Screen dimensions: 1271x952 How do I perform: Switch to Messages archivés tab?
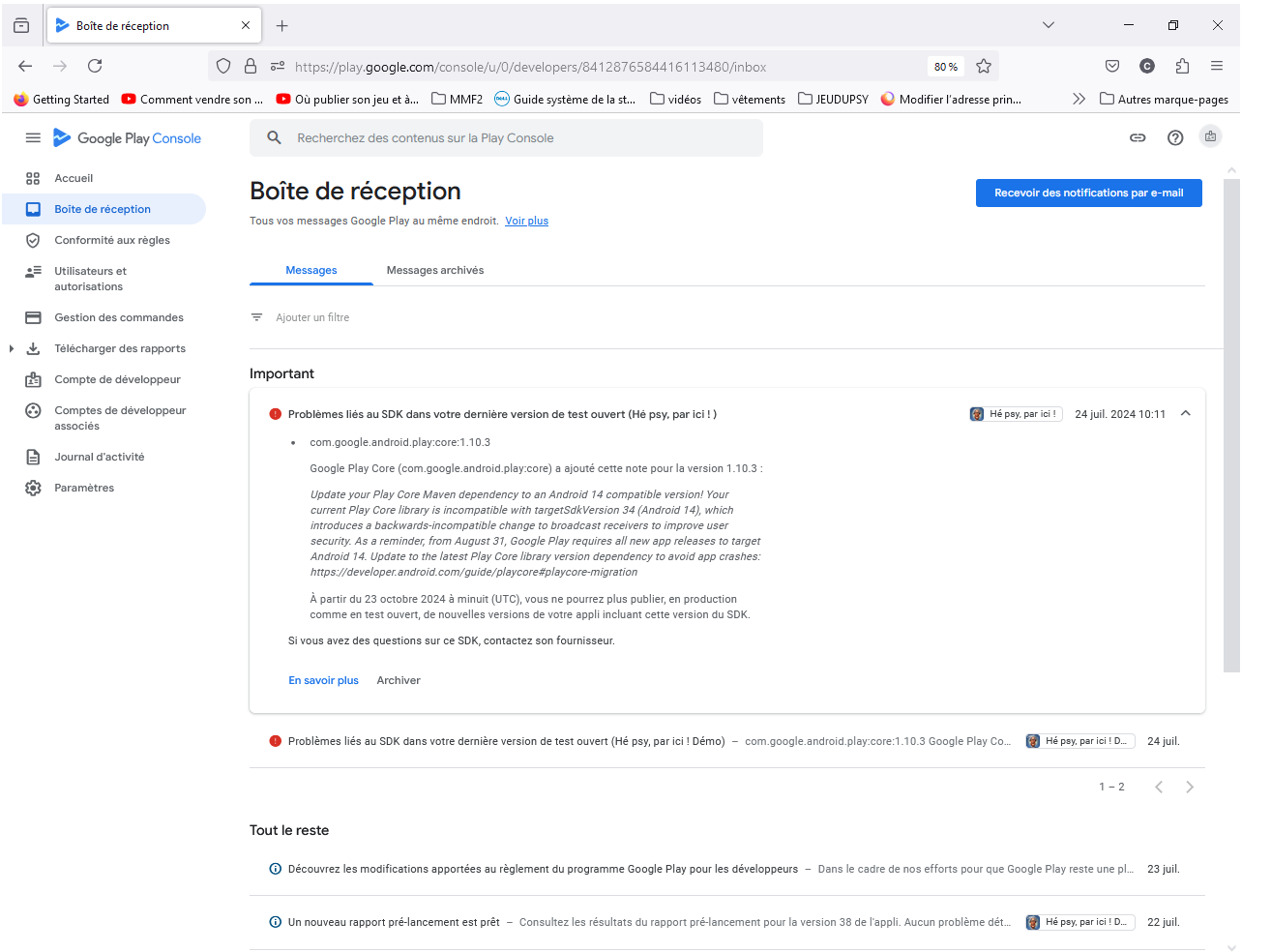tap(434, 270)
